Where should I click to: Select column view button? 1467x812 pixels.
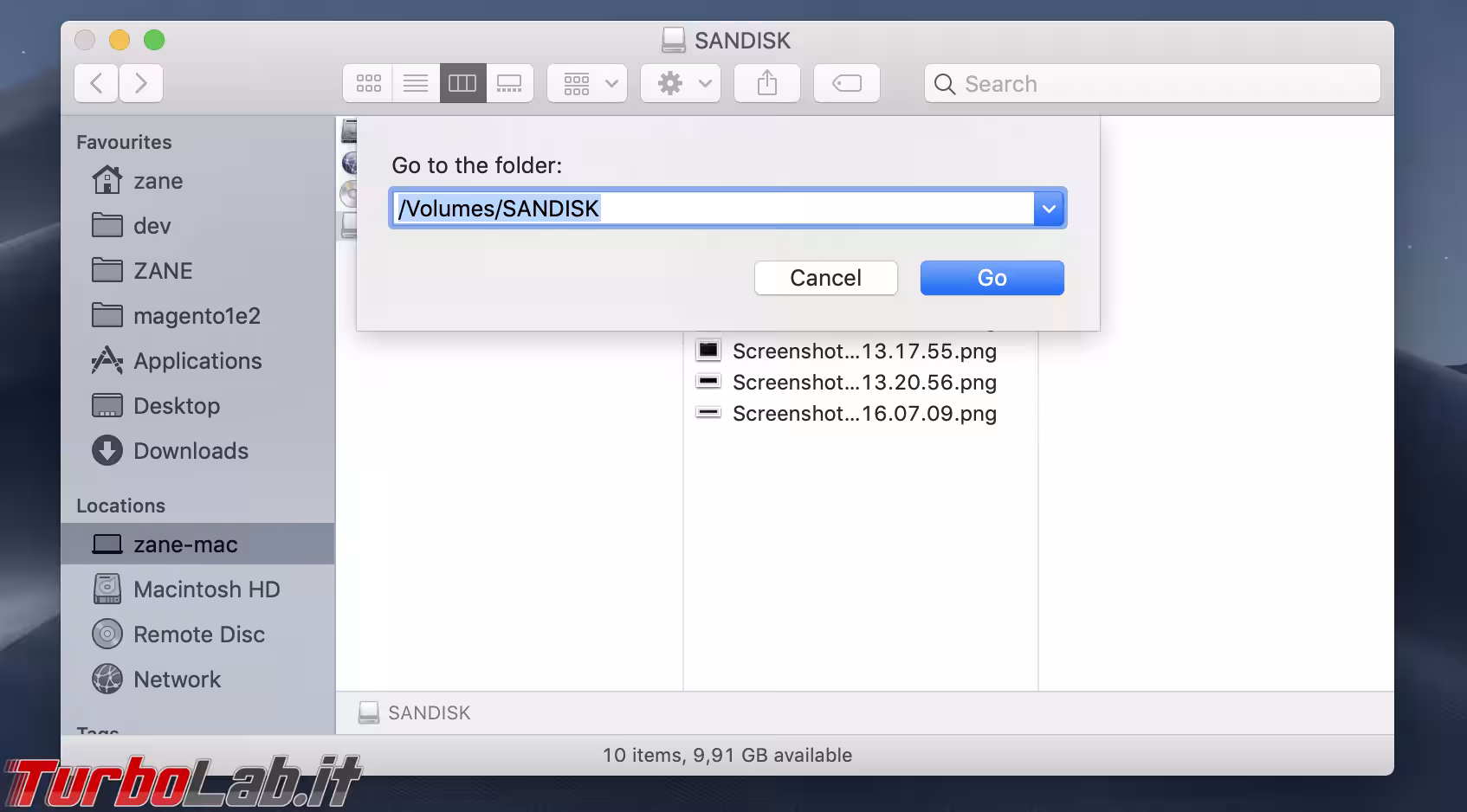pyautogui.click(x=462, y=84)
